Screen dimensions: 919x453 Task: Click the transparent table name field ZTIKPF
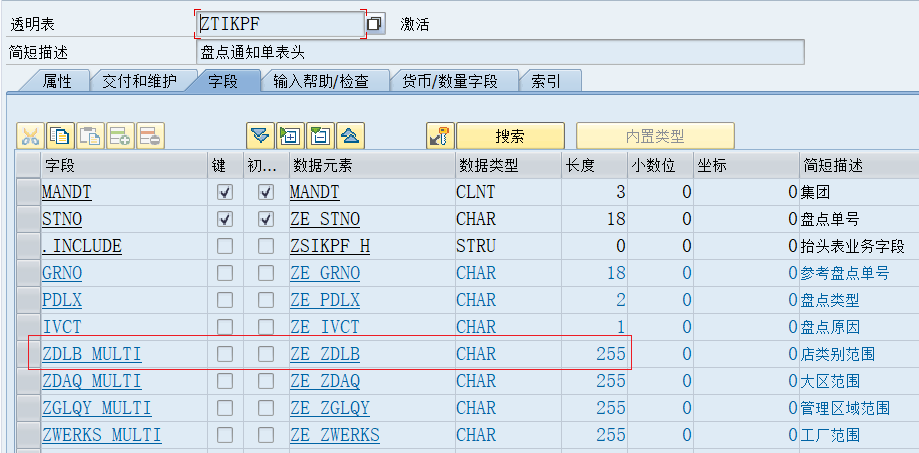tap(280, 24)
